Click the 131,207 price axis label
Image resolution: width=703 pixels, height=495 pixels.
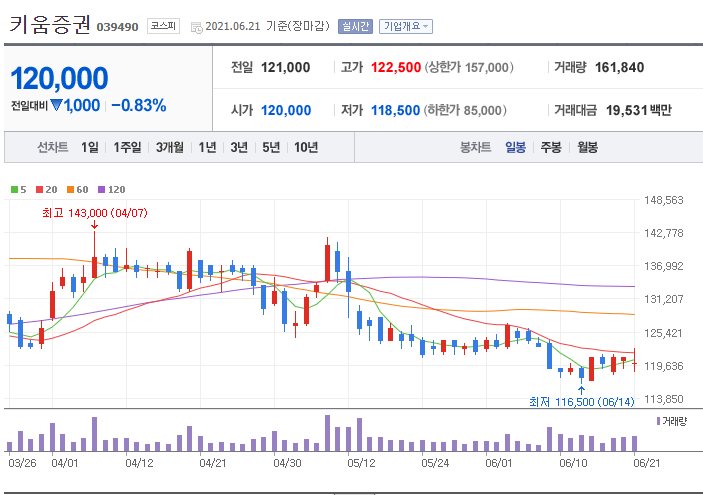(x=664, y=299)
